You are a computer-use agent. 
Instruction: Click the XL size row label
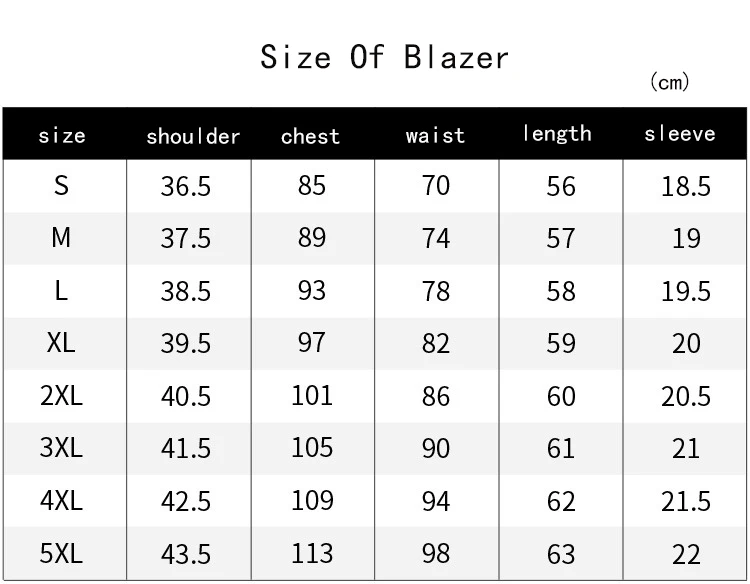coord(61,342)
